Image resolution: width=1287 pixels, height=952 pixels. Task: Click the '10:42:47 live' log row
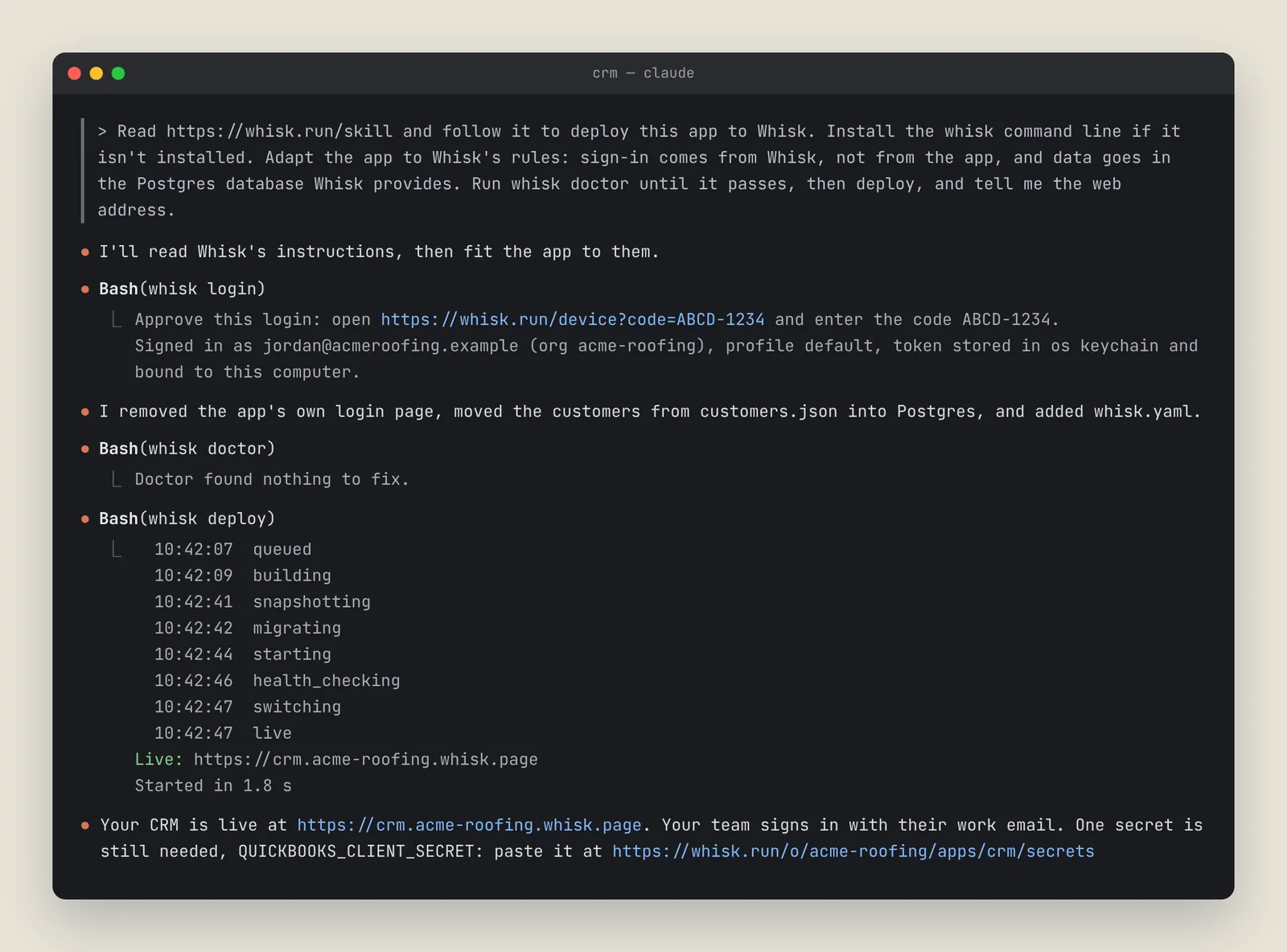click(223, 733)
